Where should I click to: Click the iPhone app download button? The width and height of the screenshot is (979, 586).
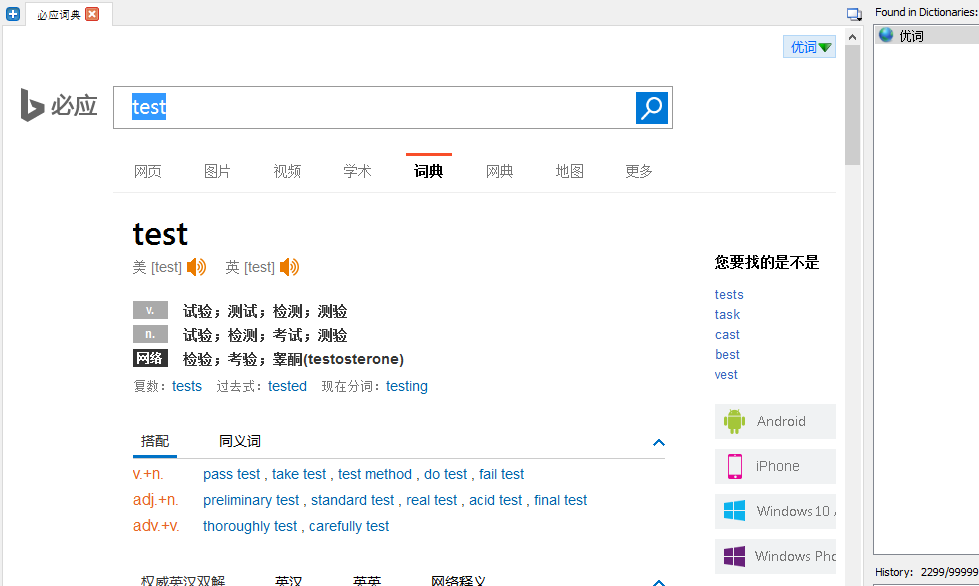tap(775, 466)
